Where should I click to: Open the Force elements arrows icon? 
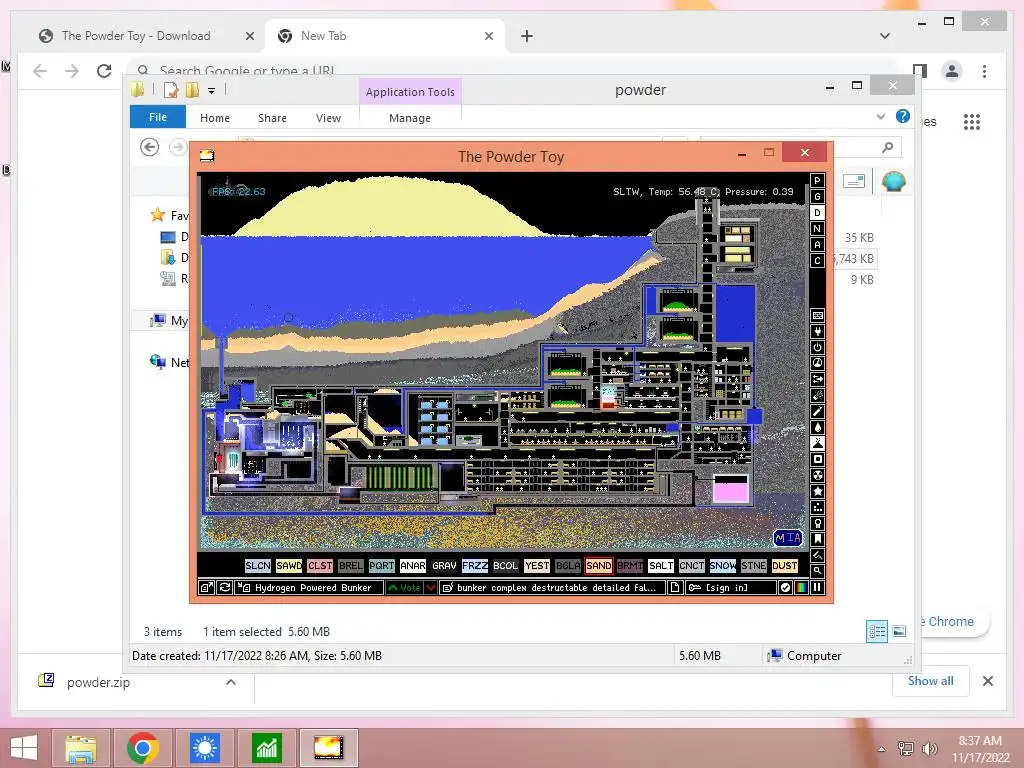[x=817, y=379]
